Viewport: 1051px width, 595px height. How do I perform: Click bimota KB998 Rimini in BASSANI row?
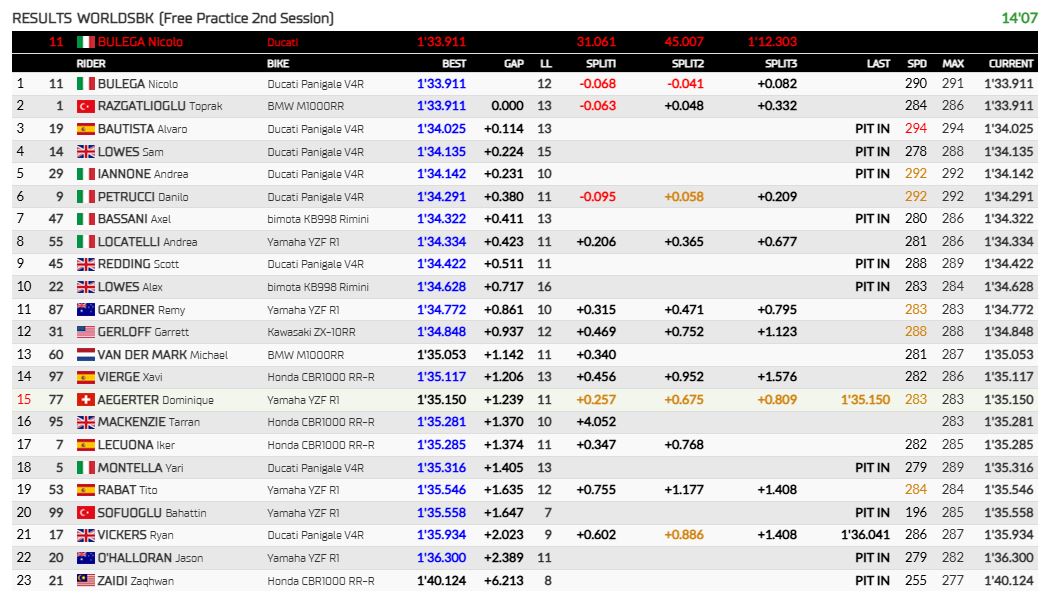pos(318,219)
